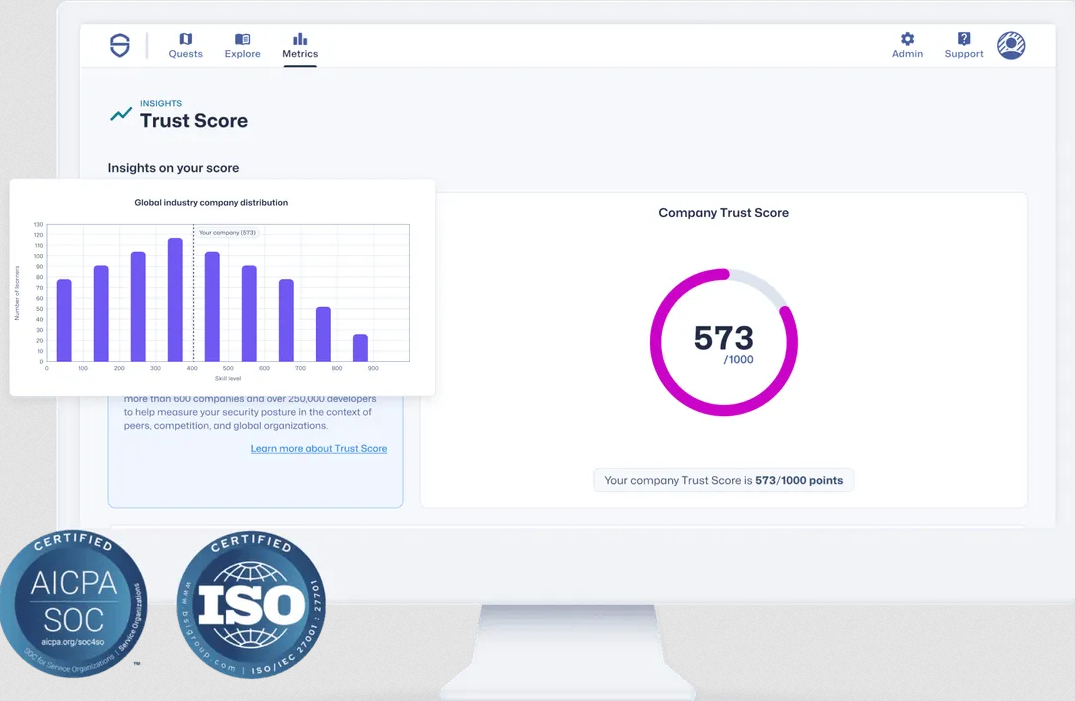Open the Quests map icon
Viewport: 1075px width, 701px height.
(186, 39)
